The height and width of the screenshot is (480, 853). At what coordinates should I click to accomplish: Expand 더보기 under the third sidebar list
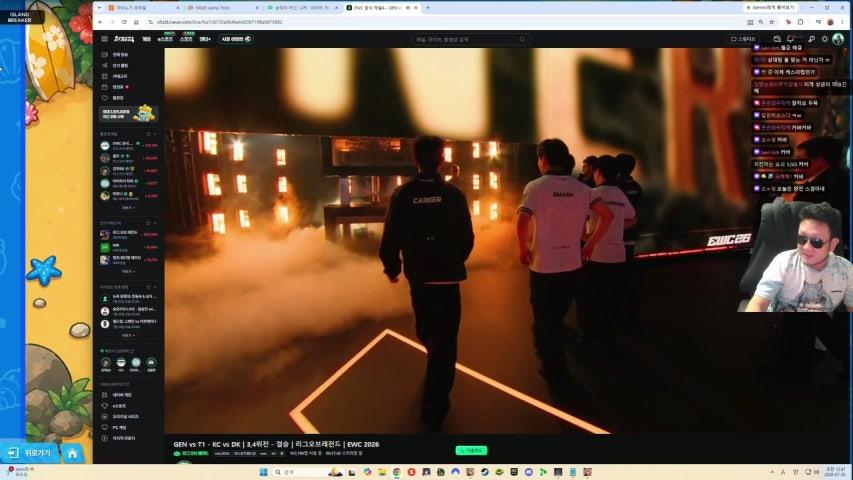coord(128,336)
